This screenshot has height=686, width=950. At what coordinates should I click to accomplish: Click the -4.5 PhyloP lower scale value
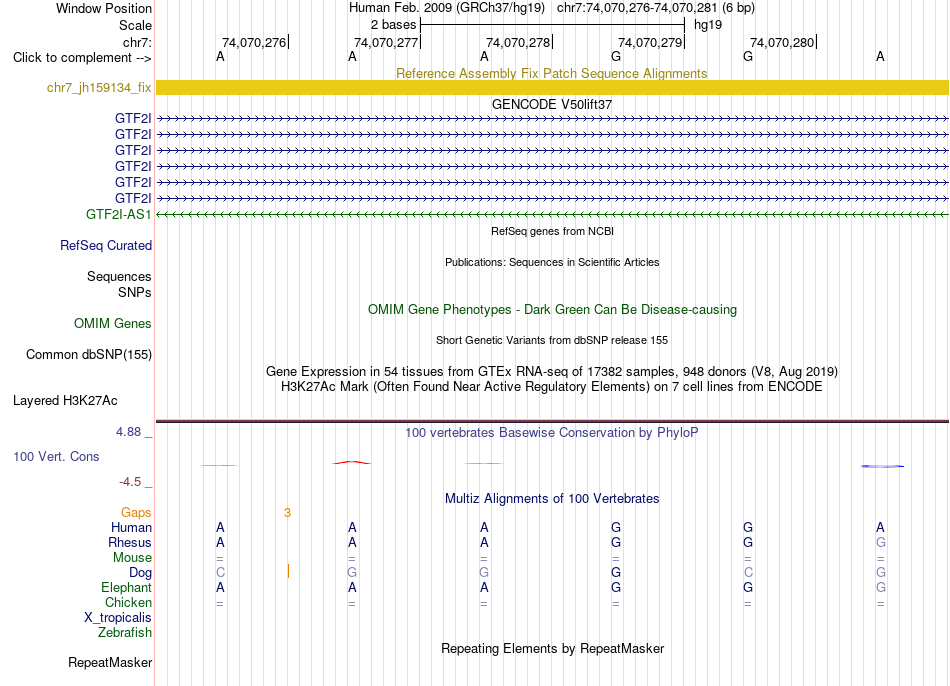pos(130,482)
